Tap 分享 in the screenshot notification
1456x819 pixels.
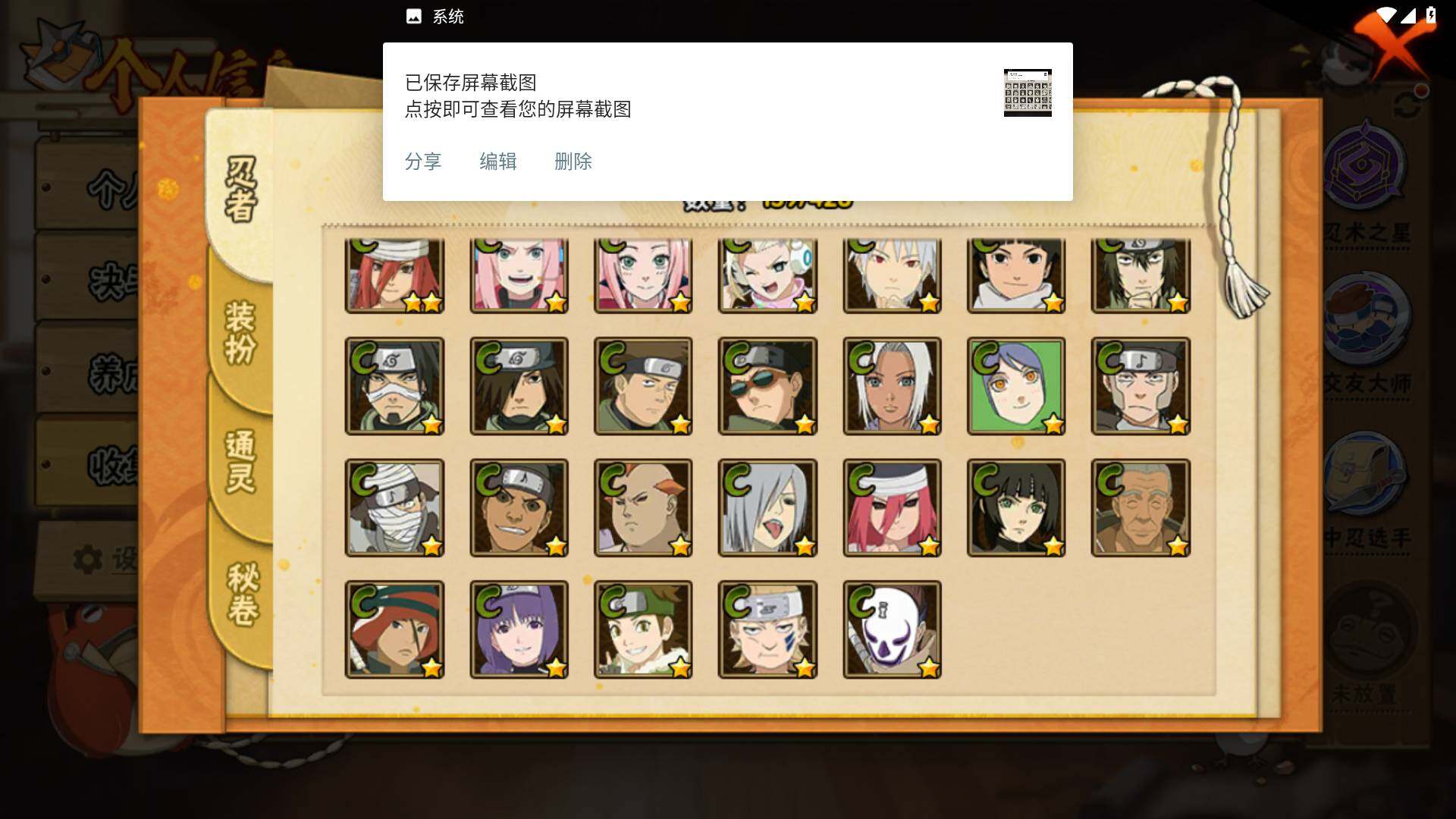[423, 162]
